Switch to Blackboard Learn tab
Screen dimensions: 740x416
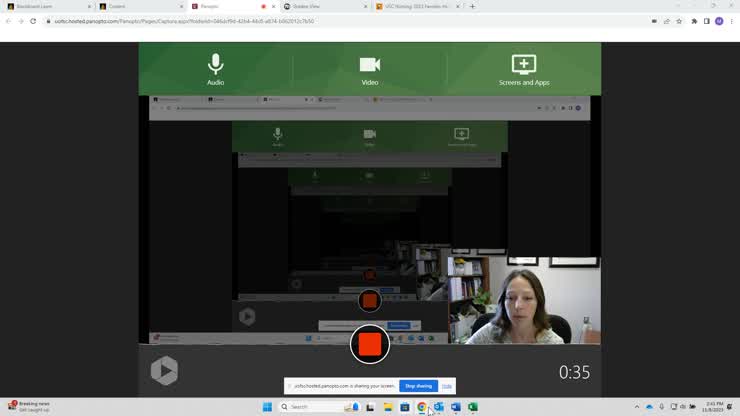[x=49, y=6]
